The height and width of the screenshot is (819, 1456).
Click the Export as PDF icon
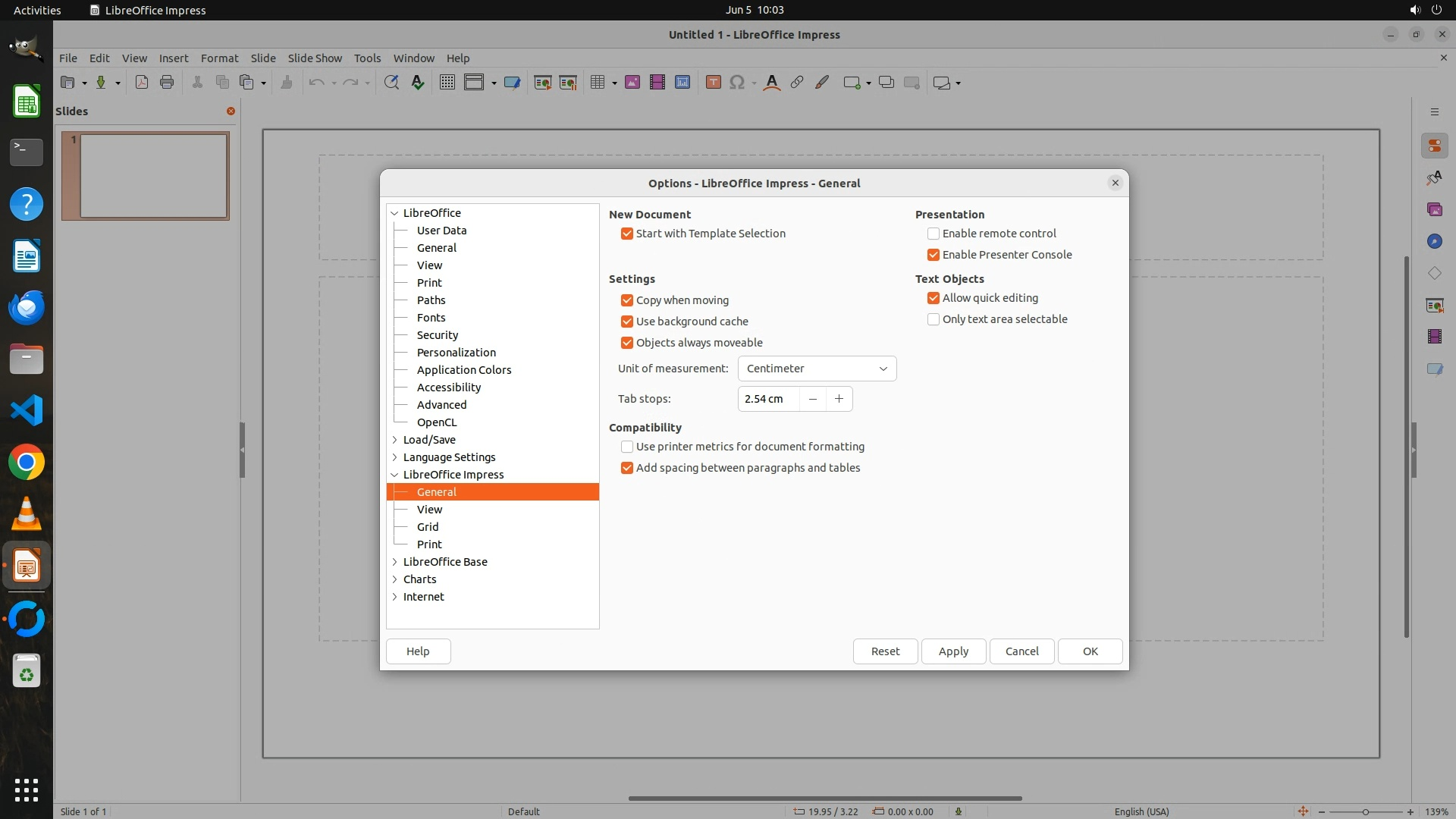pos(142,83)
